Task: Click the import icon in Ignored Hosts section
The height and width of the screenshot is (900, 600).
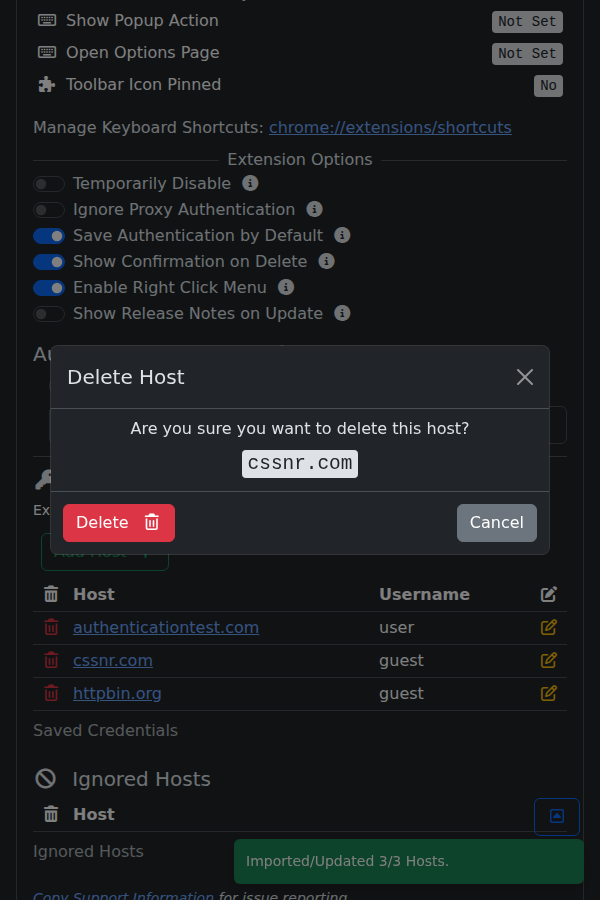Action: pyautogui.click(x=556, y=816)
